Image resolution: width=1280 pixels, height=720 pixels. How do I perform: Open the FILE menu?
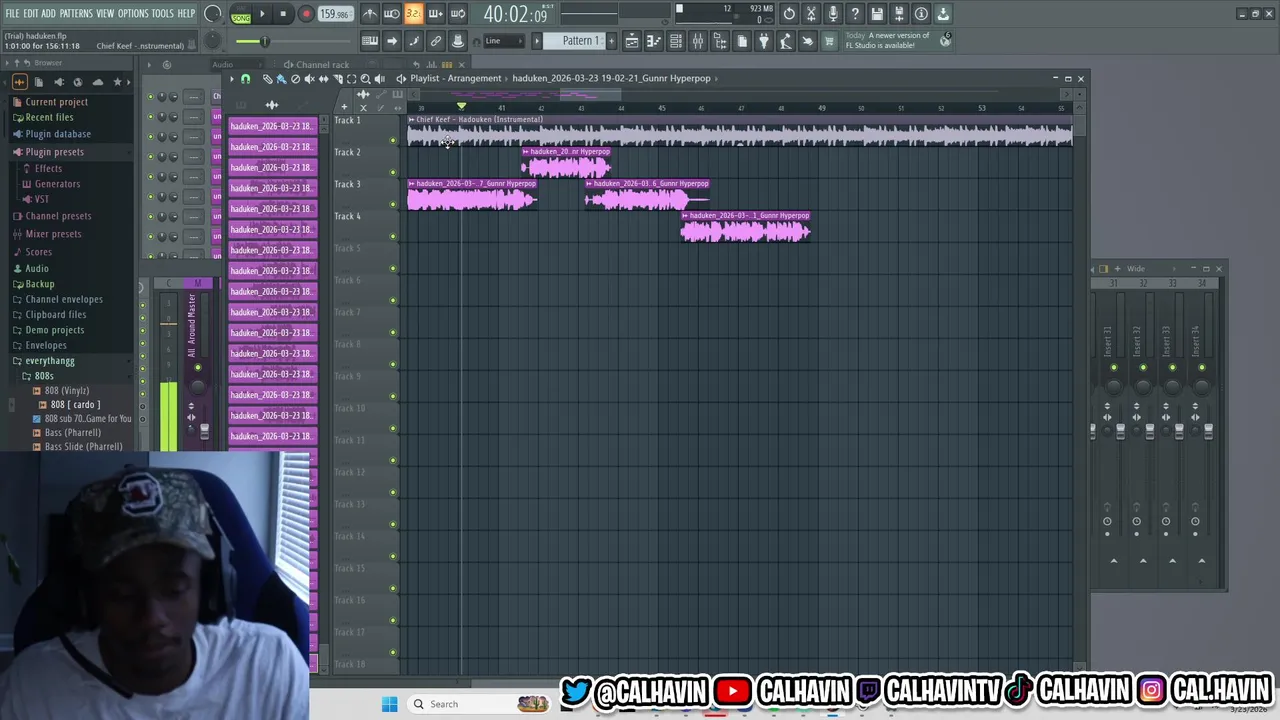pyautogui.click(x=12, y=13)
